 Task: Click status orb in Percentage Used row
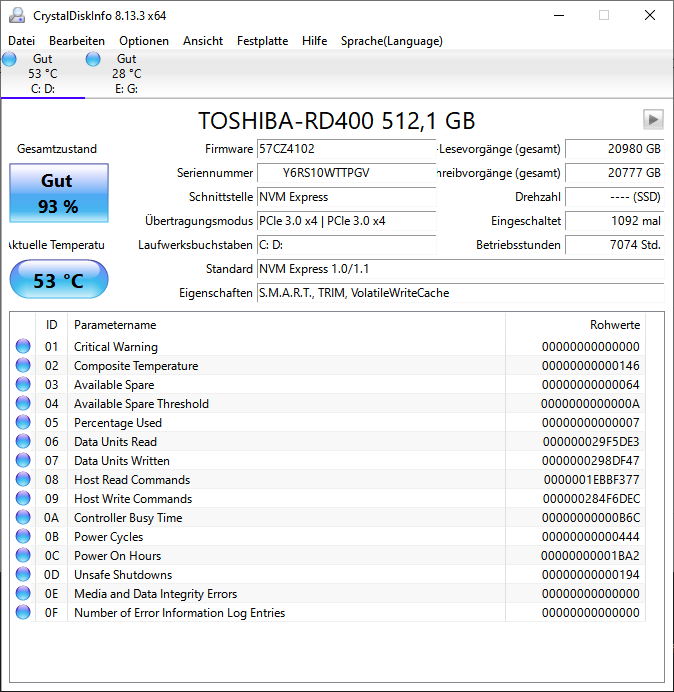[x=23, y=422]
